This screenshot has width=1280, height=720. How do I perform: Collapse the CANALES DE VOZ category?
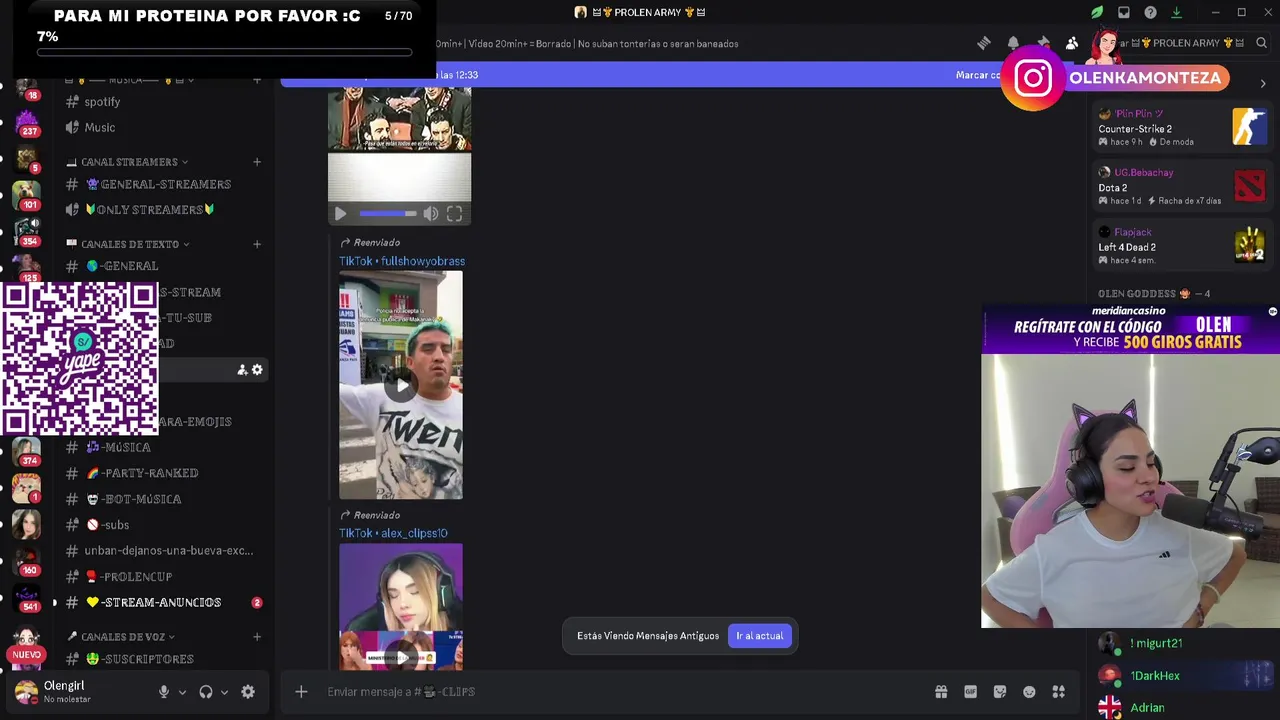point(121,637)
